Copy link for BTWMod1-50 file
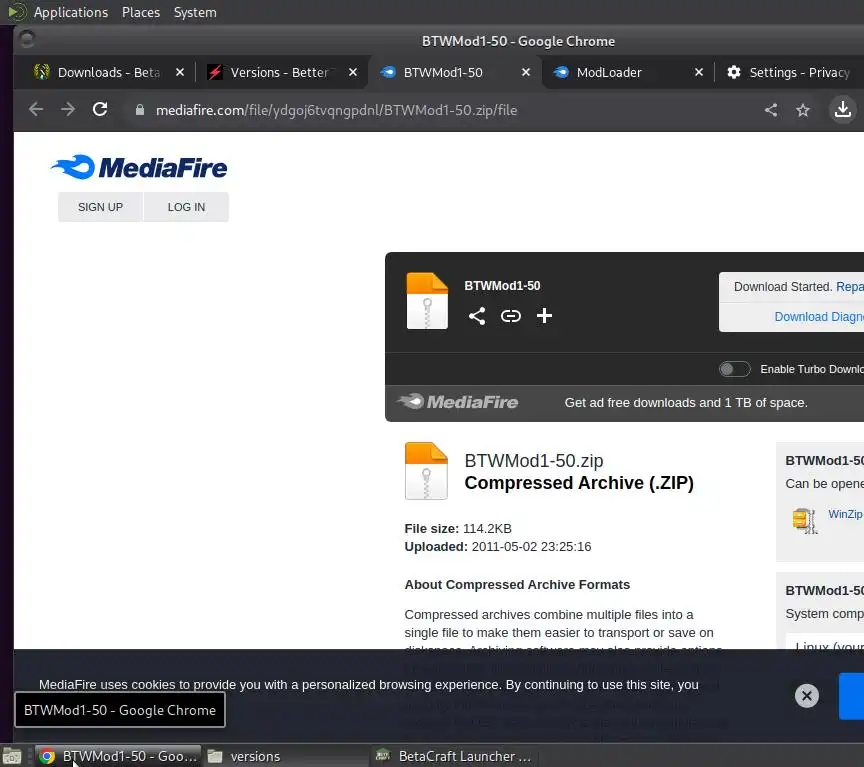 tap(511, 316)
